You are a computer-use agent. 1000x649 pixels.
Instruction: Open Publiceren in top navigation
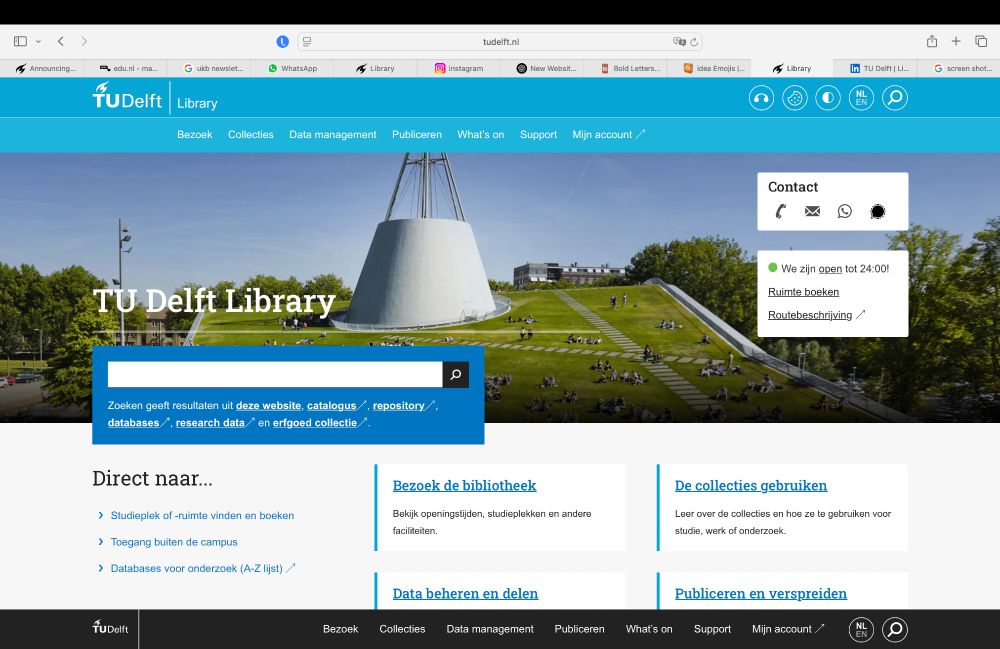tap(417, 135)
